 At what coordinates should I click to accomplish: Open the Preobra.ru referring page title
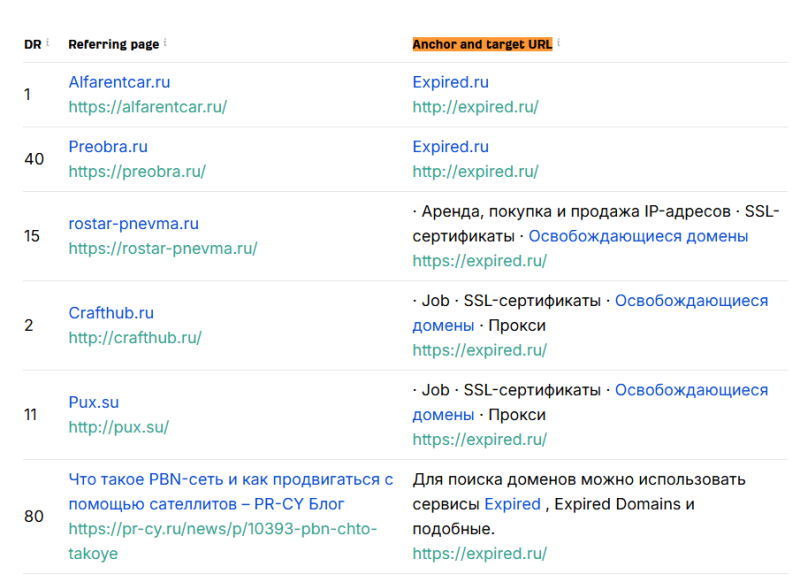[108, 147]
